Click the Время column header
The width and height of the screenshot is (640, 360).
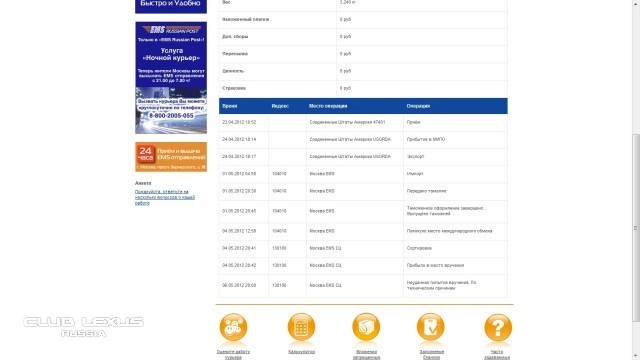(230, 106)
